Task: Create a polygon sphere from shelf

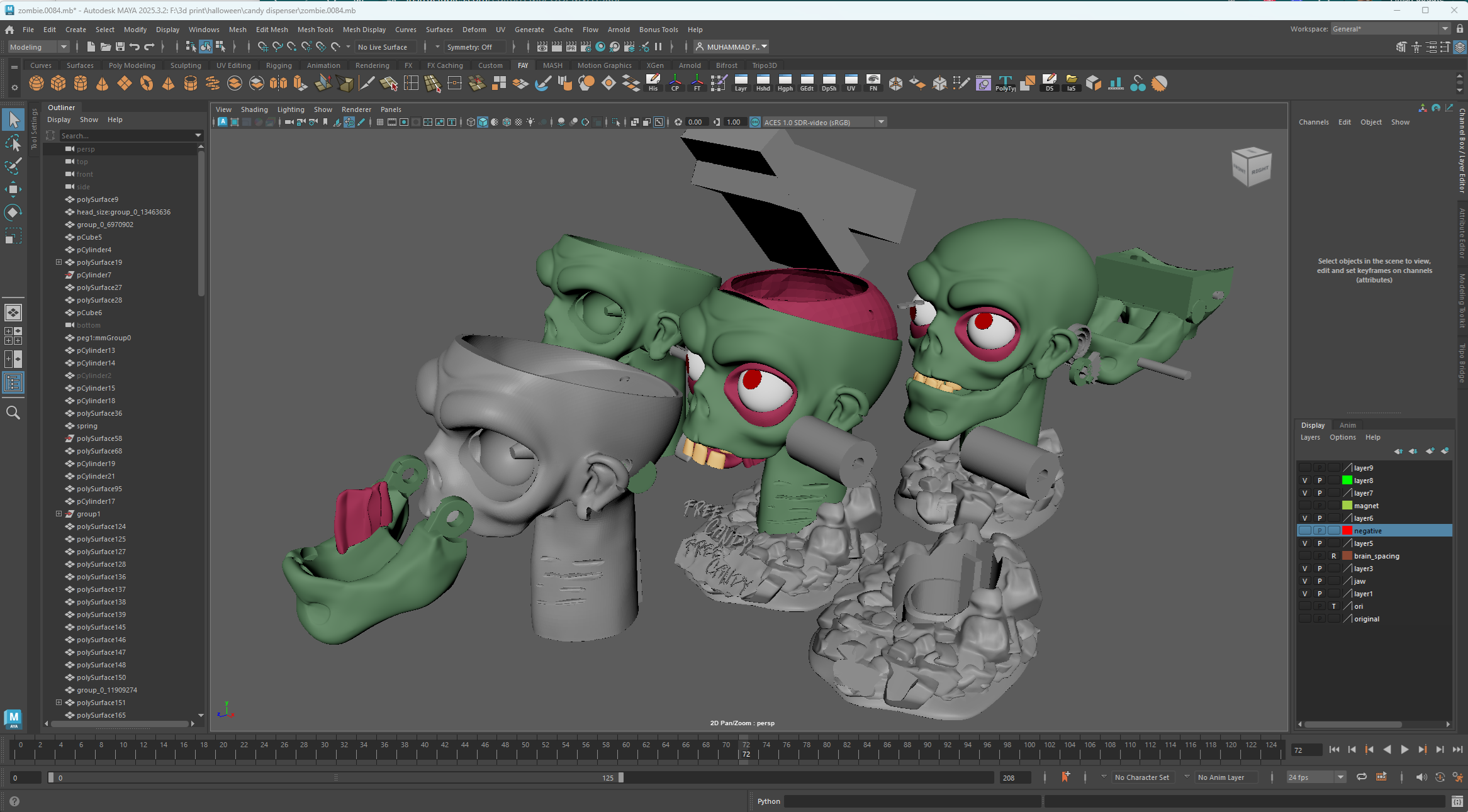Action: click(x=36, y=83)
